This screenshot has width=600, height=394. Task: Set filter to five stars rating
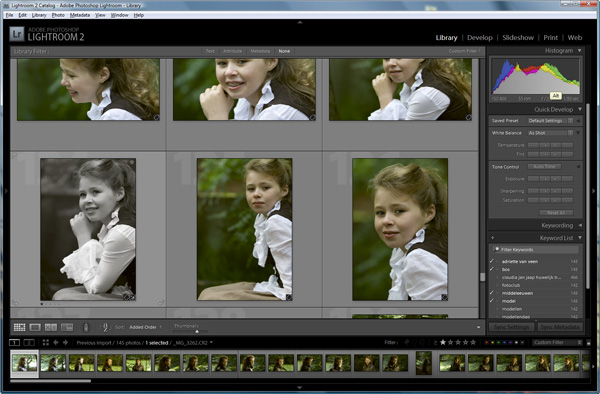pyautogui.click(x=473, y=342)
